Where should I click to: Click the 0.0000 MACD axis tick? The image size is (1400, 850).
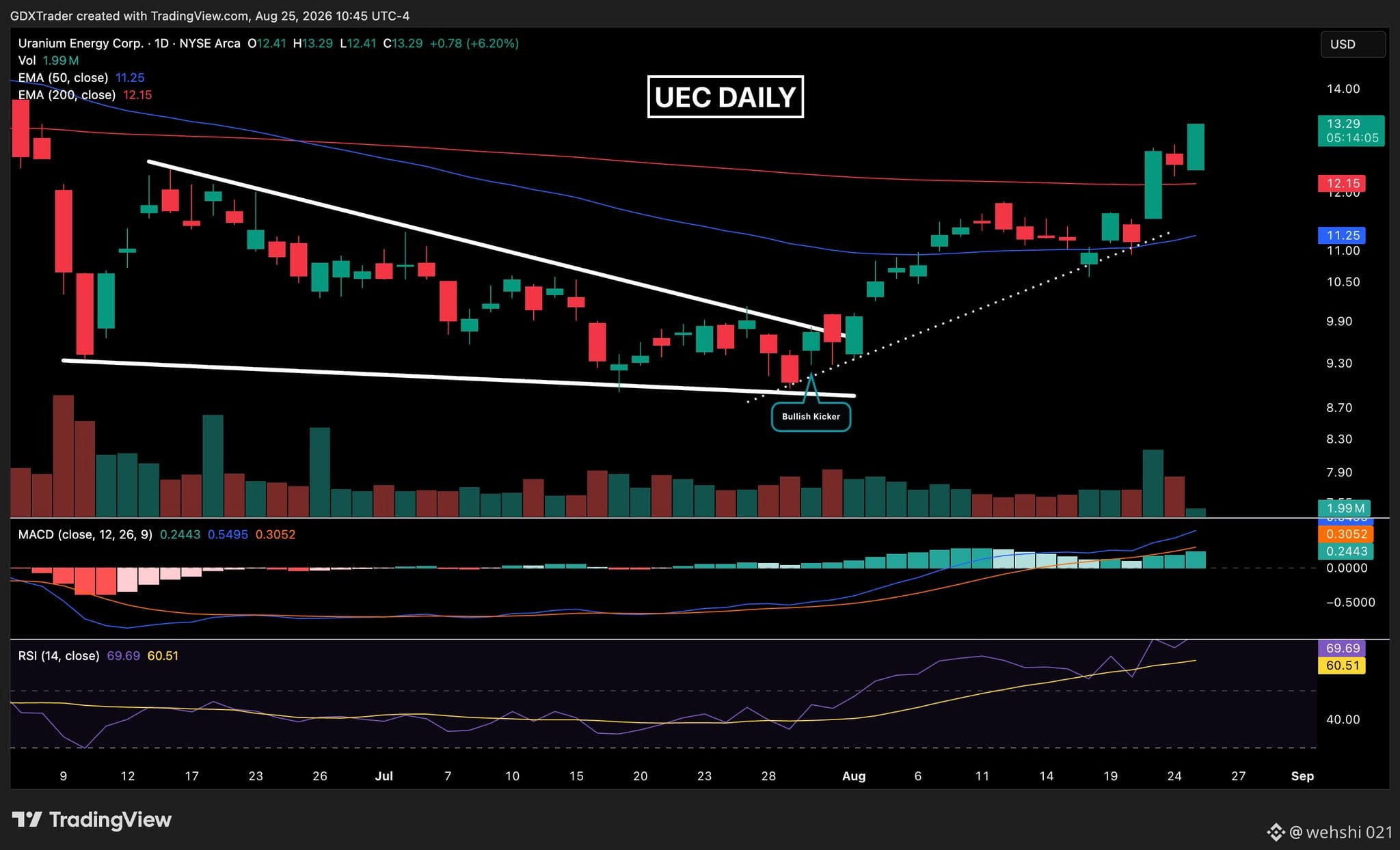pos(1347,568)
